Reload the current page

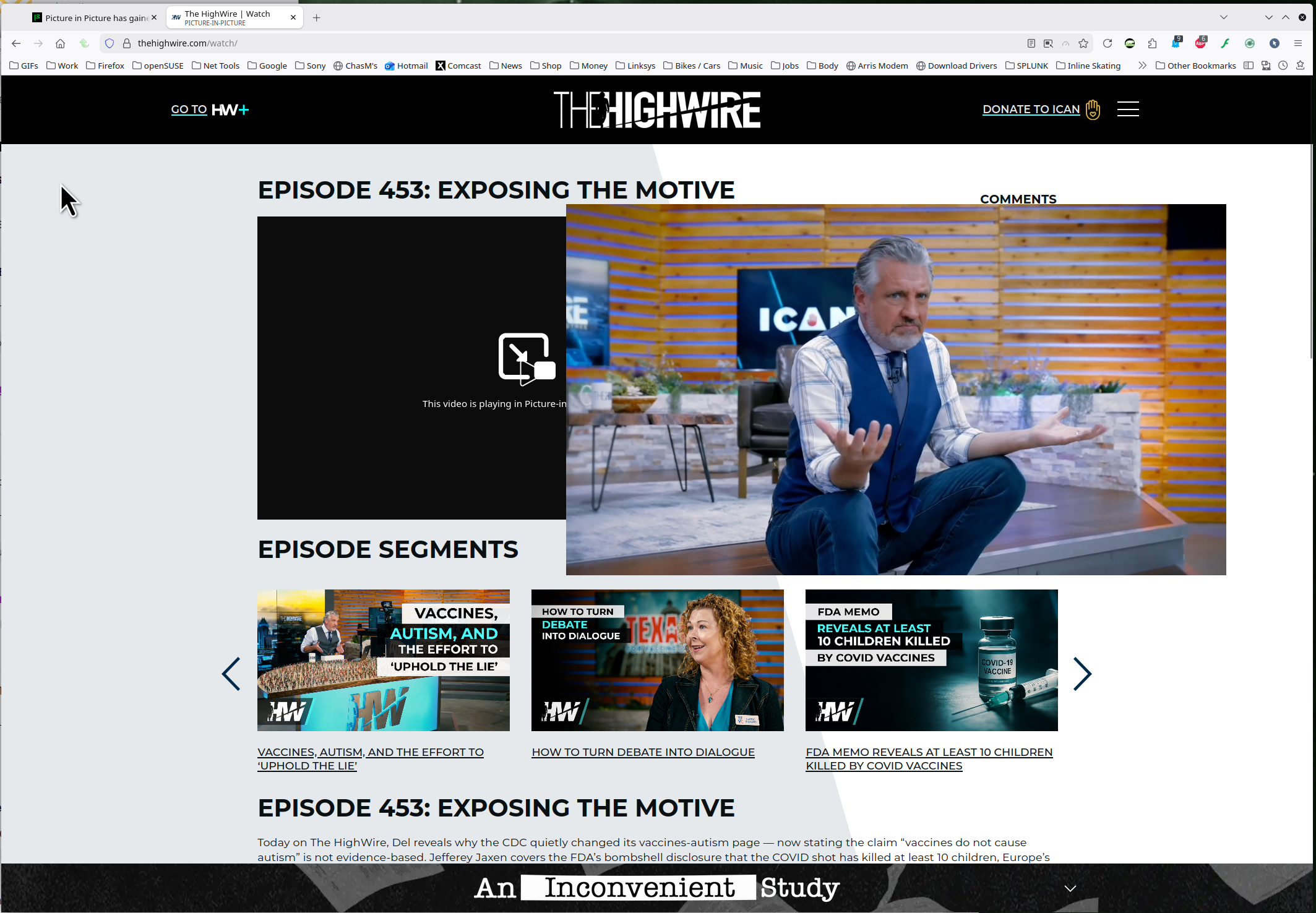click(1107, 43)
